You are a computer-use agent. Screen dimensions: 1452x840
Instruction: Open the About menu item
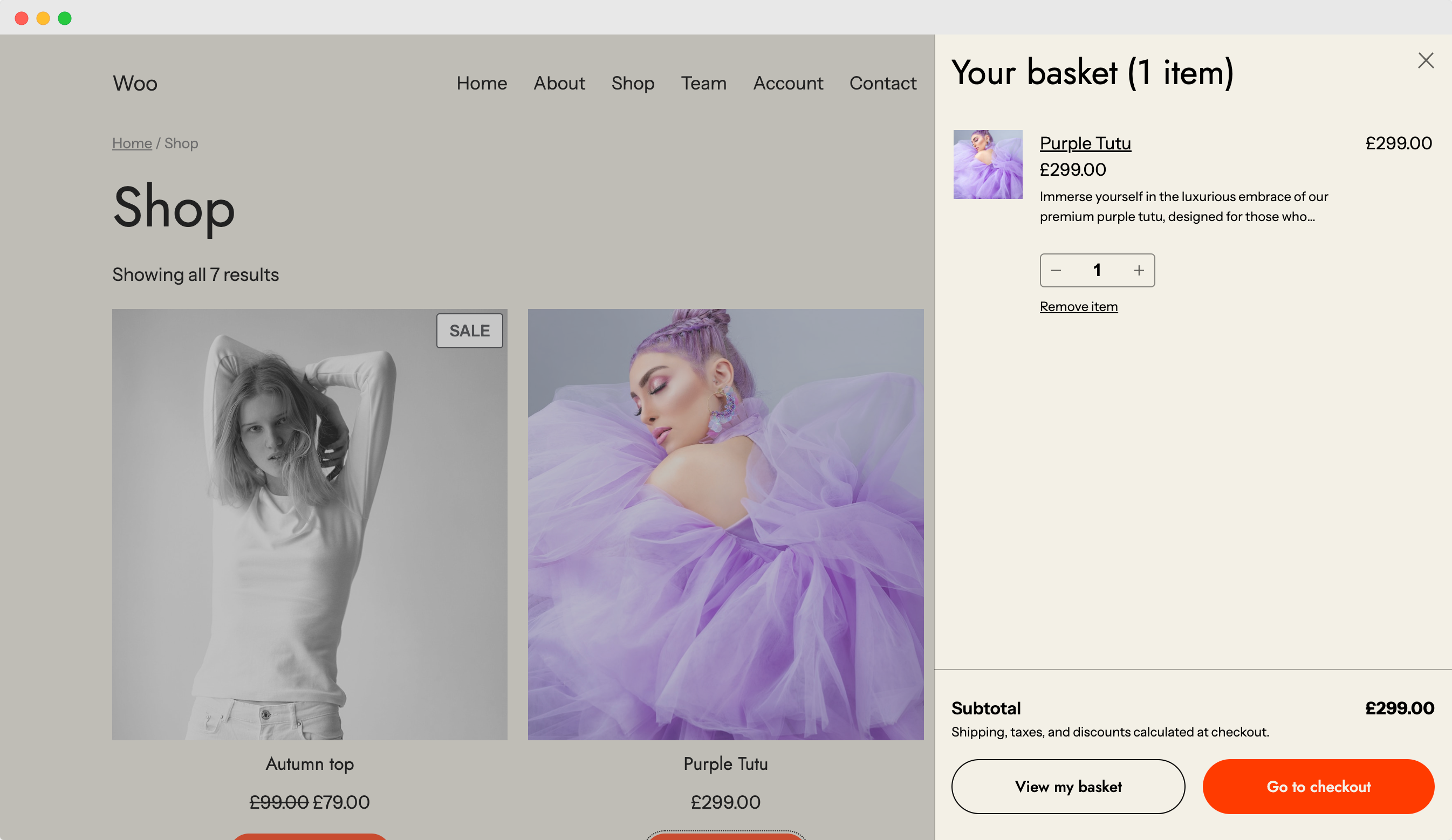click(x=559, y=83)
